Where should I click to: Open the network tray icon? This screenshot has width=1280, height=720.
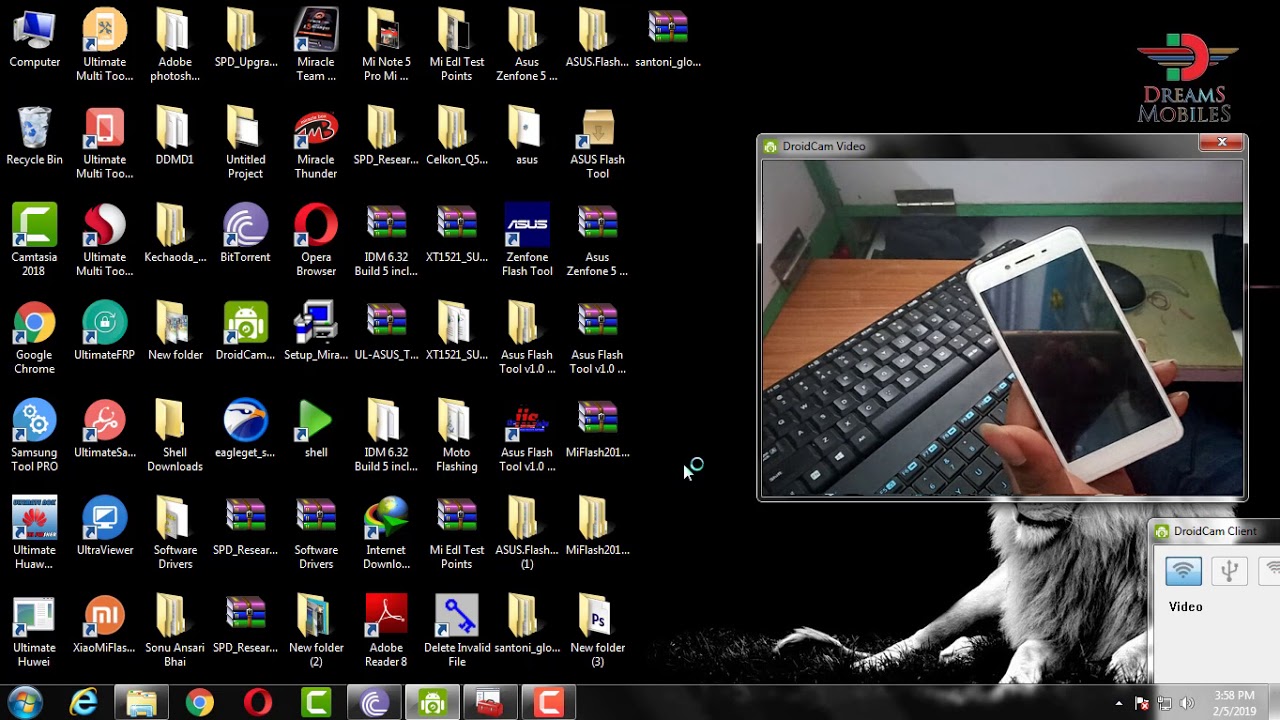coord(1164,704)
